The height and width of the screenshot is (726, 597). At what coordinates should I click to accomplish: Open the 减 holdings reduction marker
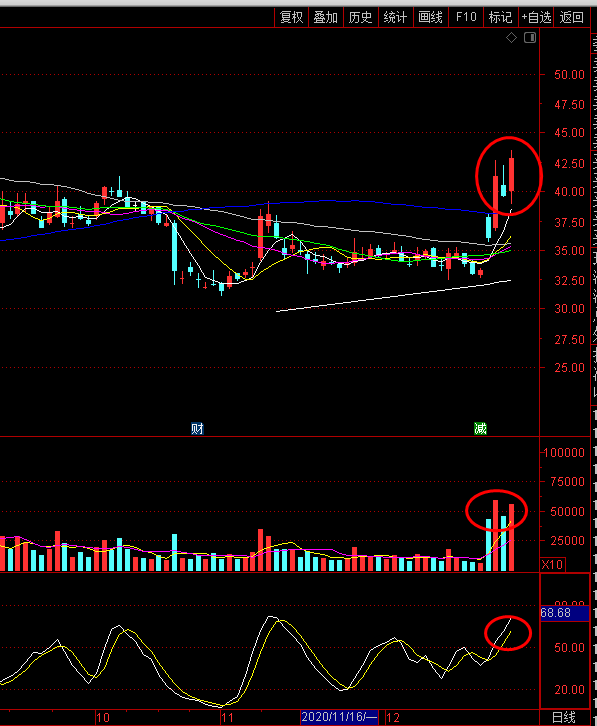click(x=480, y=429)
